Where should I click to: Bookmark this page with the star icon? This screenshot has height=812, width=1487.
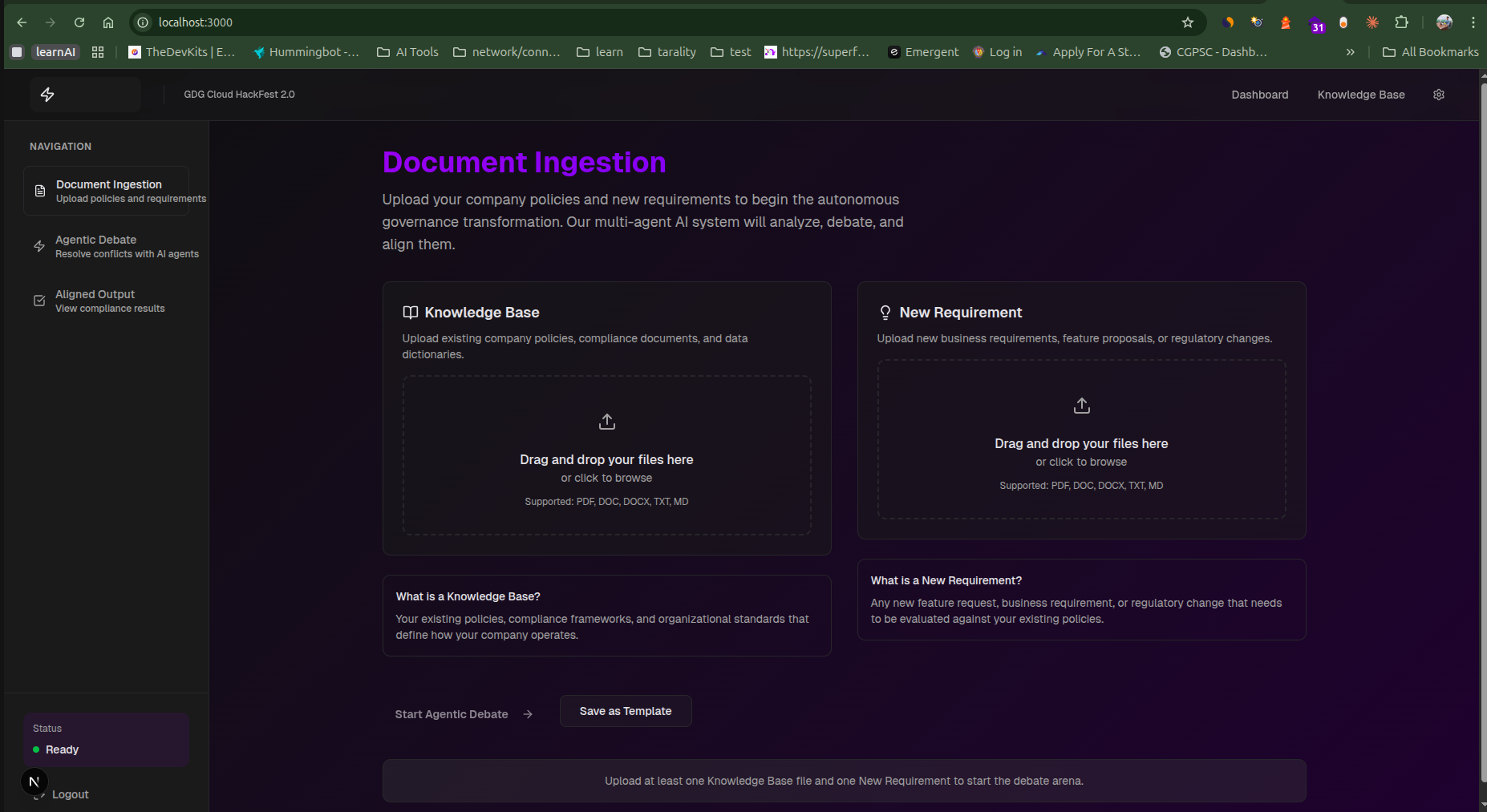(1188, 22)
